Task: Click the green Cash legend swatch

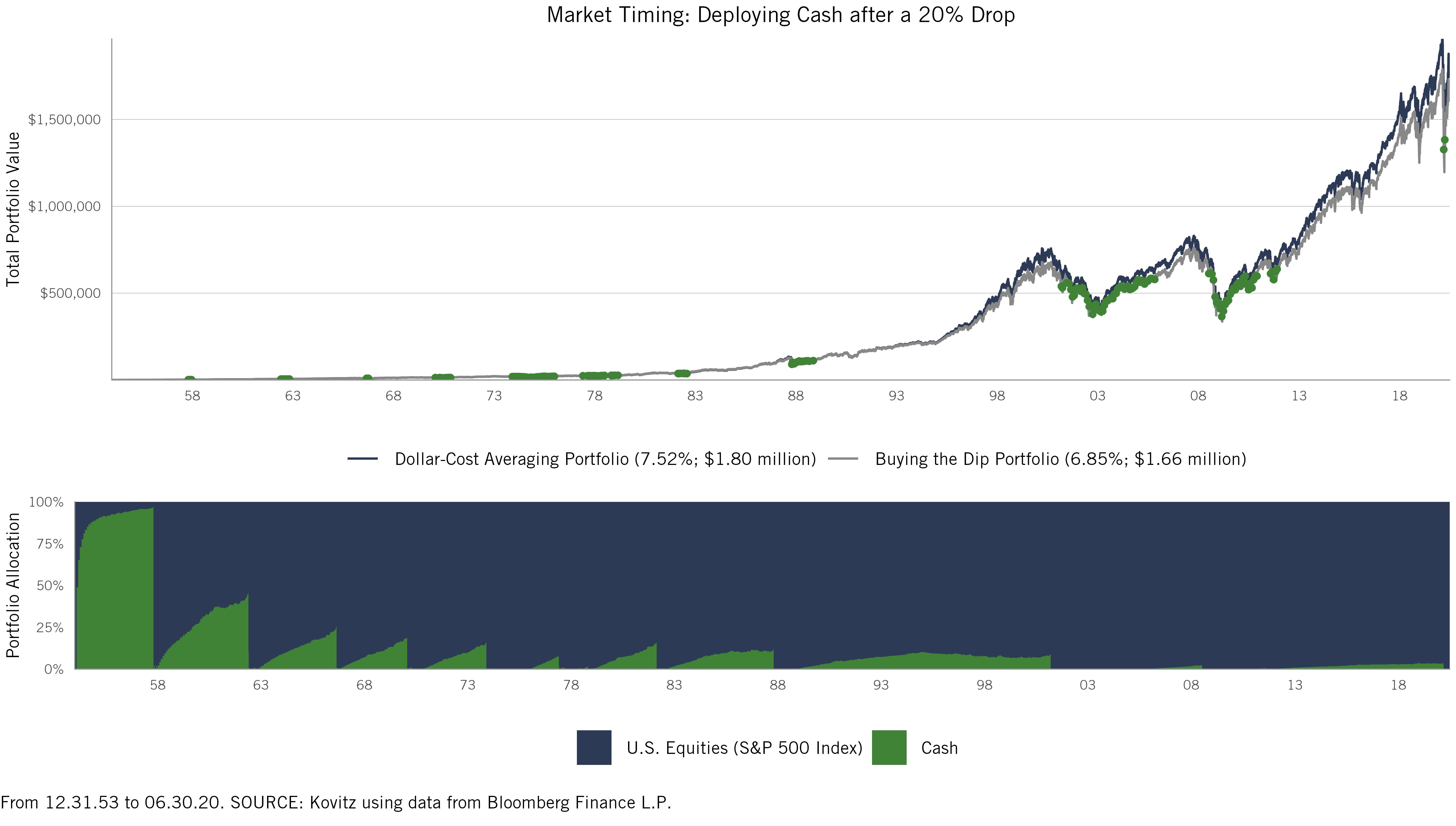Action: coord(889,747)
